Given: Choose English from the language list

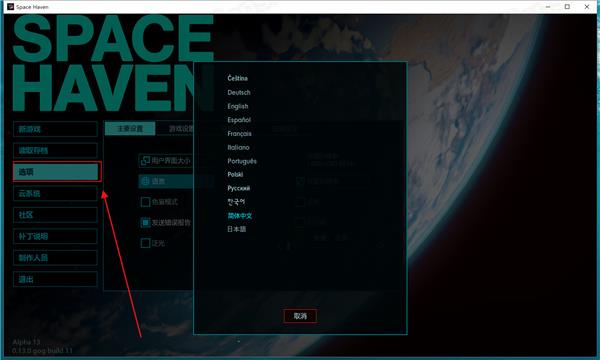Looking at the screenshot, I should (x=238, y=106).
